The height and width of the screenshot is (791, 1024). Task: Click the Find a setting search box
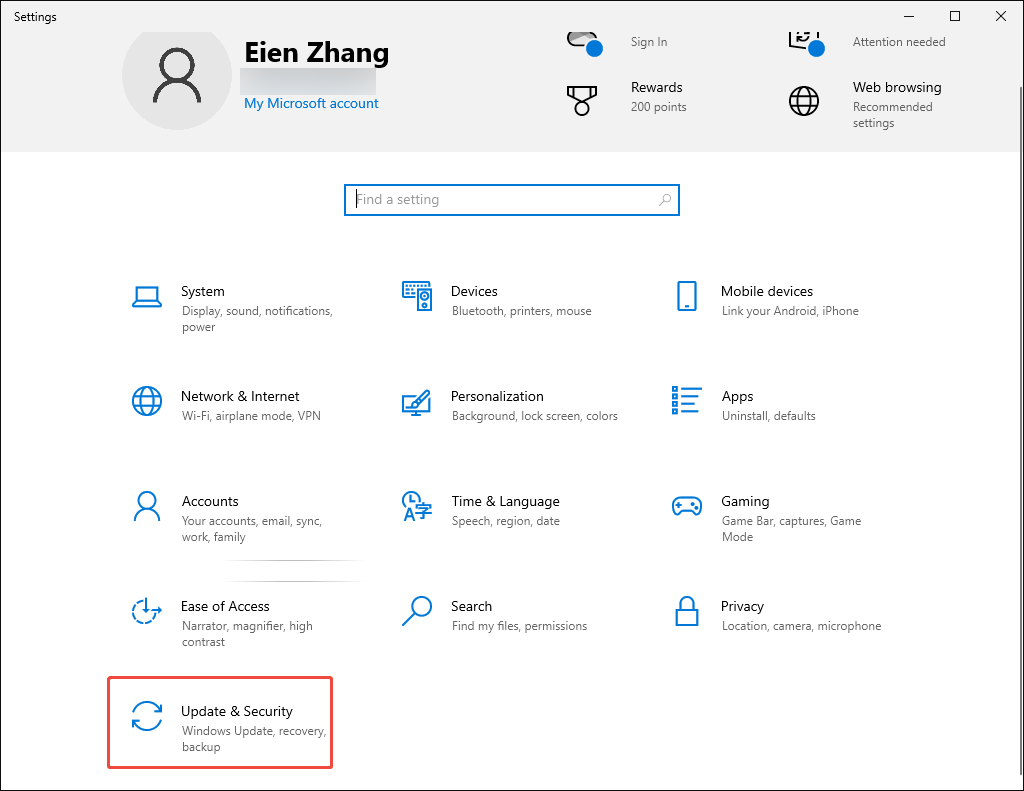click(x=512, y=199)
